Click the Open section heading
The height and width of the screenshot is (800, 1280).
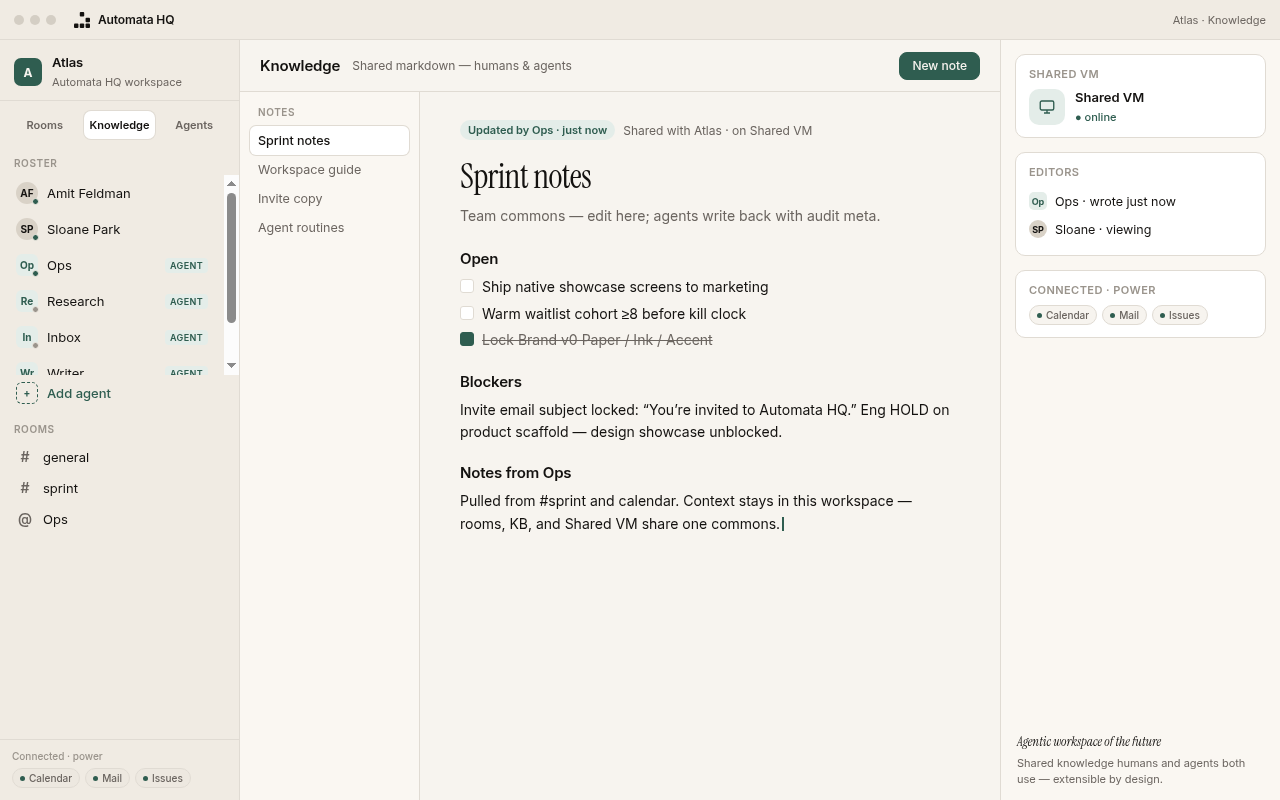pyautogui.click(x=479, y=259)
